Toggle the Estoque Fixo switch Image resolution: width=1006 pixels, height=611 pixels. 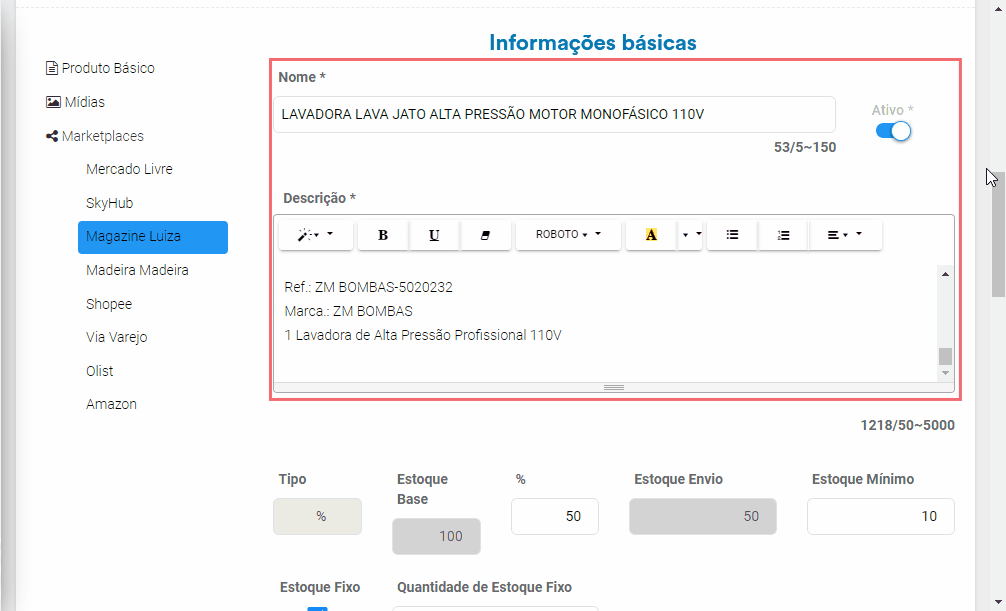point(318,608)
